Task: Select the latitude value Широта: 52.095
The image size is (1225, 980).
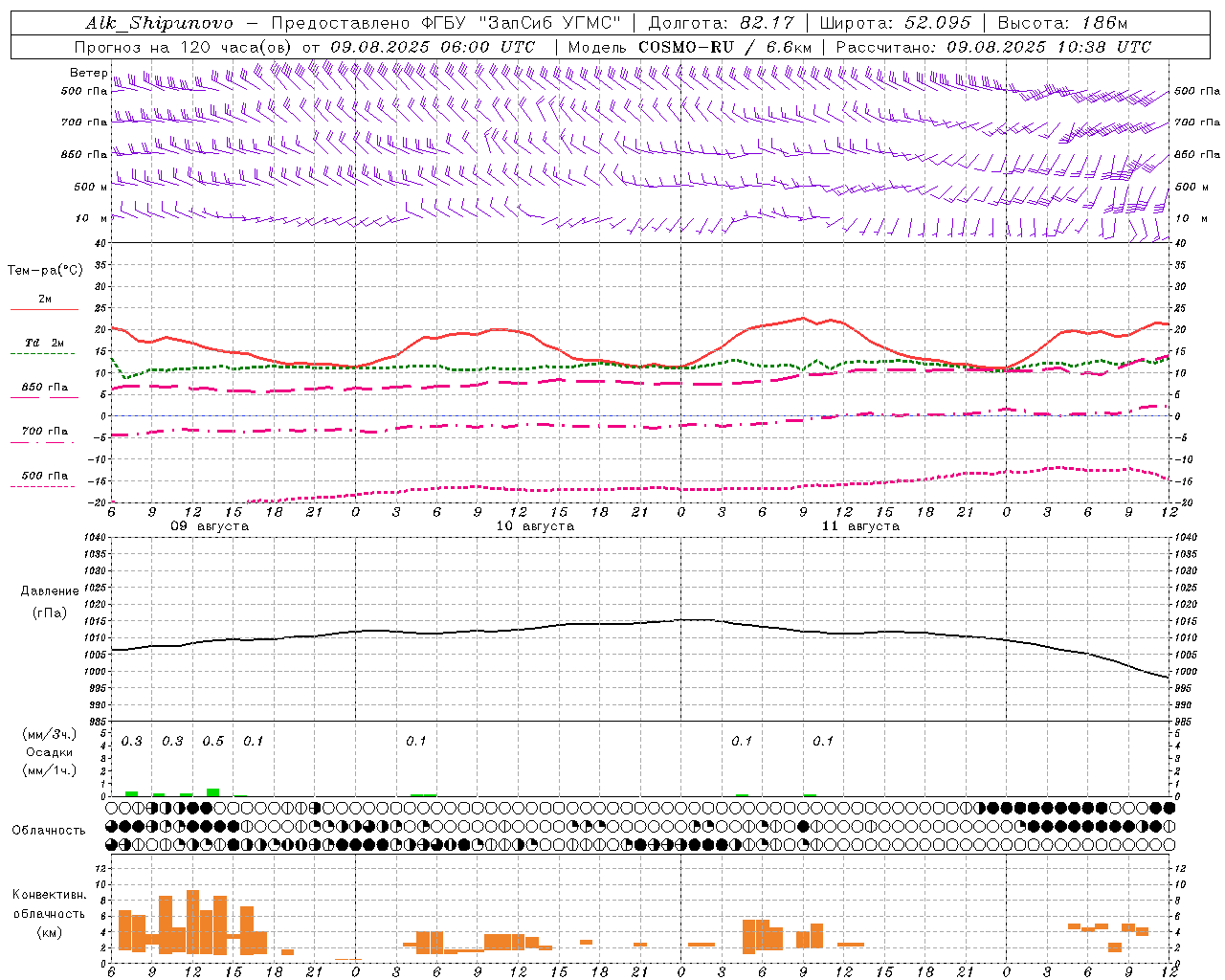Action: [x=896, y=23]
